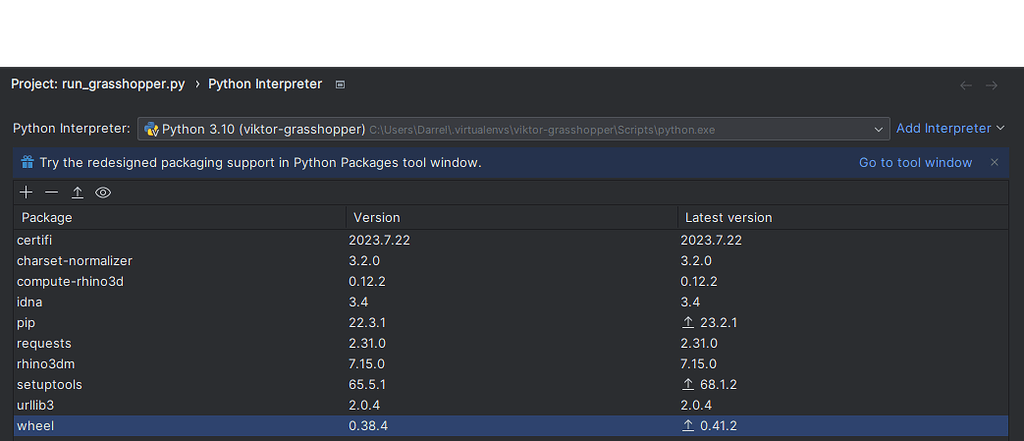Click setuptools' upgrade arrow next to 68.1.2
This screenshot has height=441, width=1024.
688,385
